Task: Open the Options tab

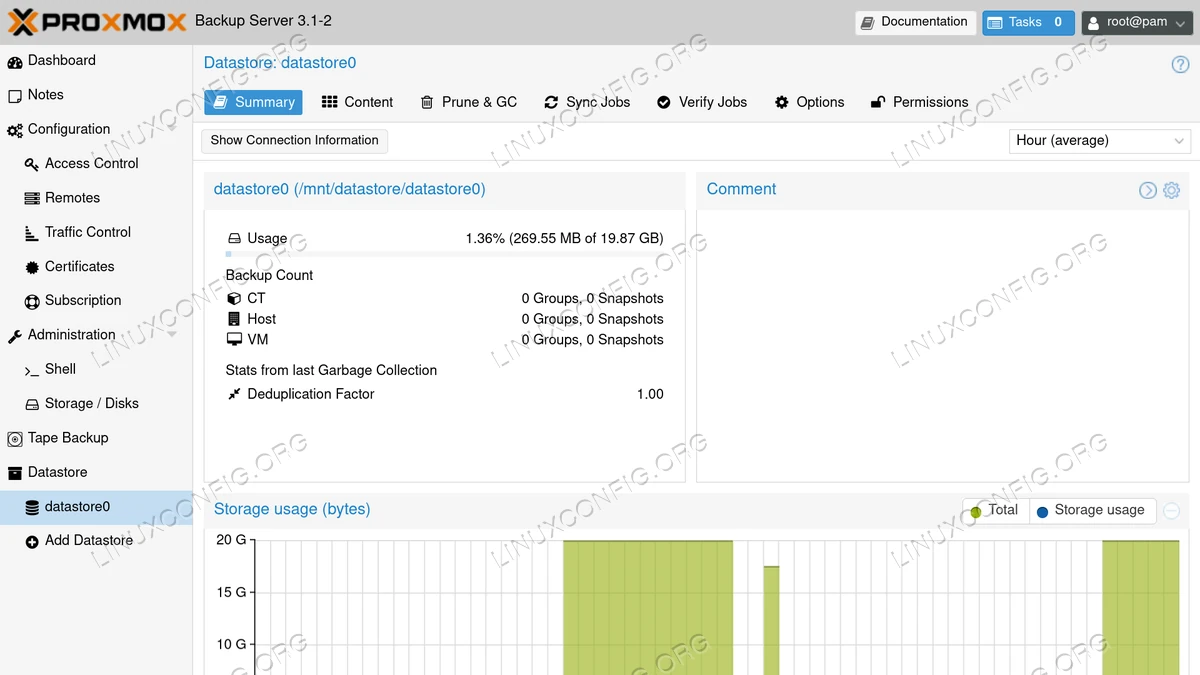Action: [810, 102]
